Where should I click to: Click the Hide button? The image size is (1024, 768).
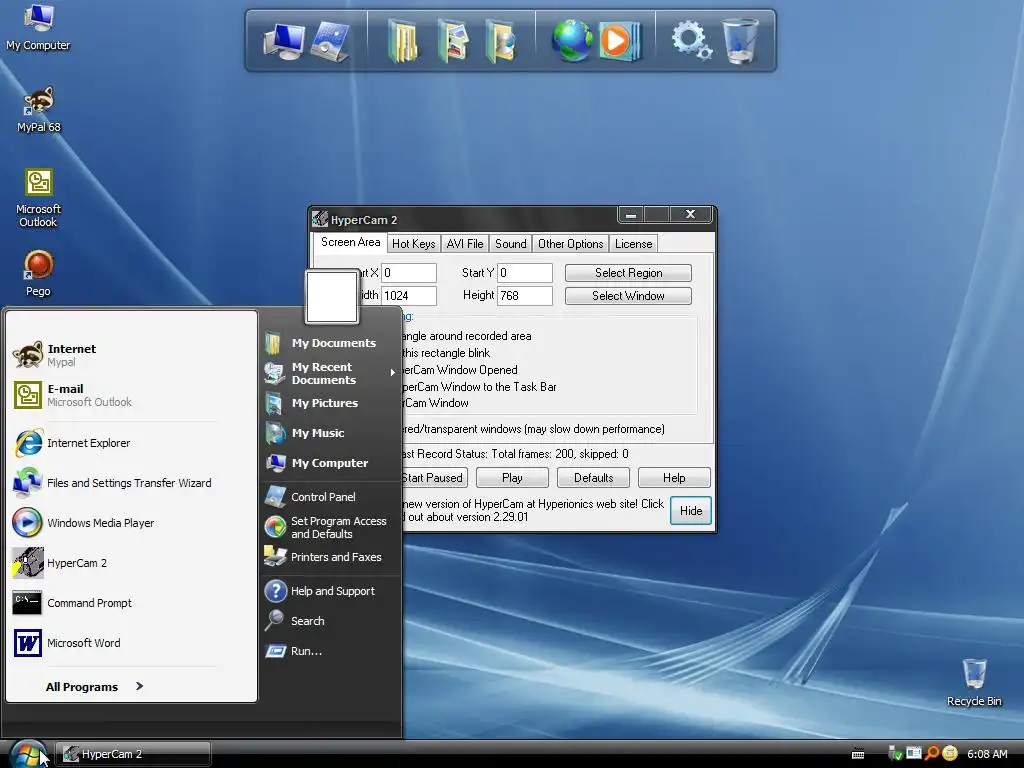click(690, 511)
